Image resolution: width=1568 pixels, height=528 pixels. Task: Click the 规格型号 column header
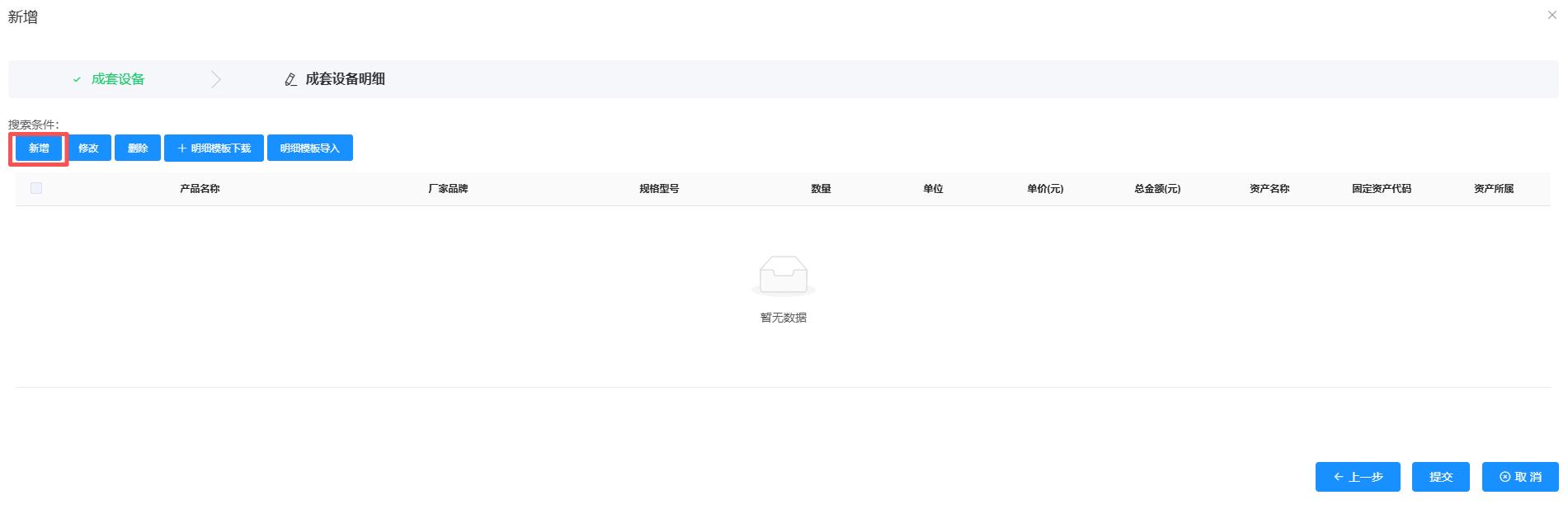tap(659, 189)
